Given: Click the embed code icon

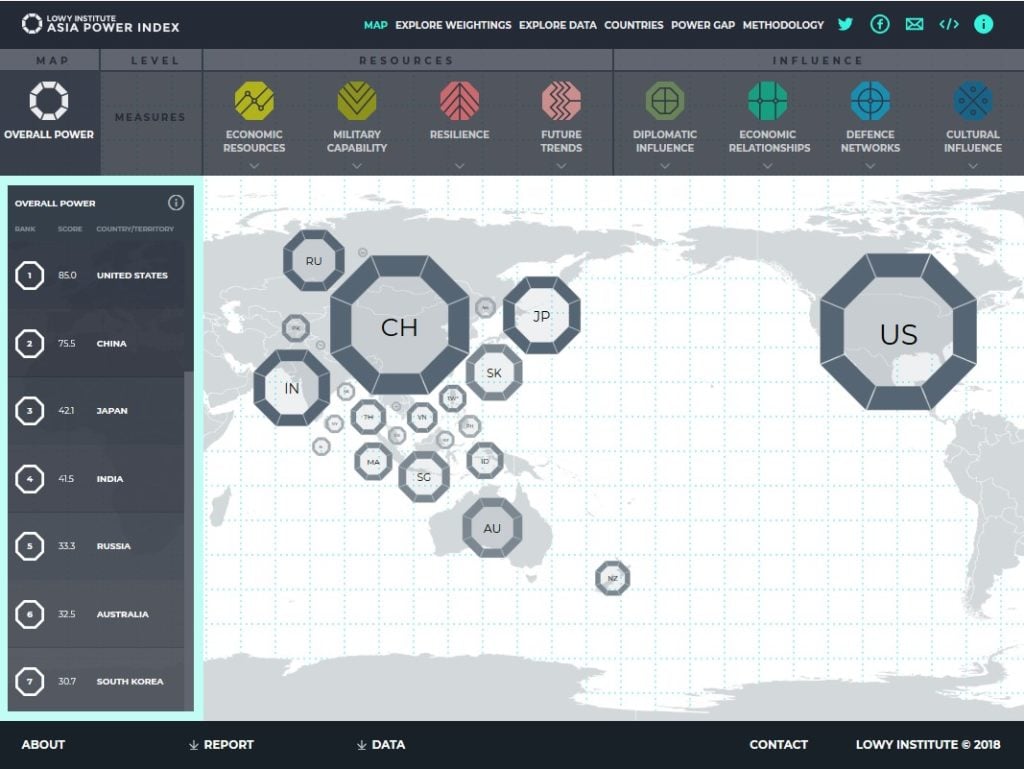Looking at the screenshot, I should pyautogui.click(x=948, y=24).
